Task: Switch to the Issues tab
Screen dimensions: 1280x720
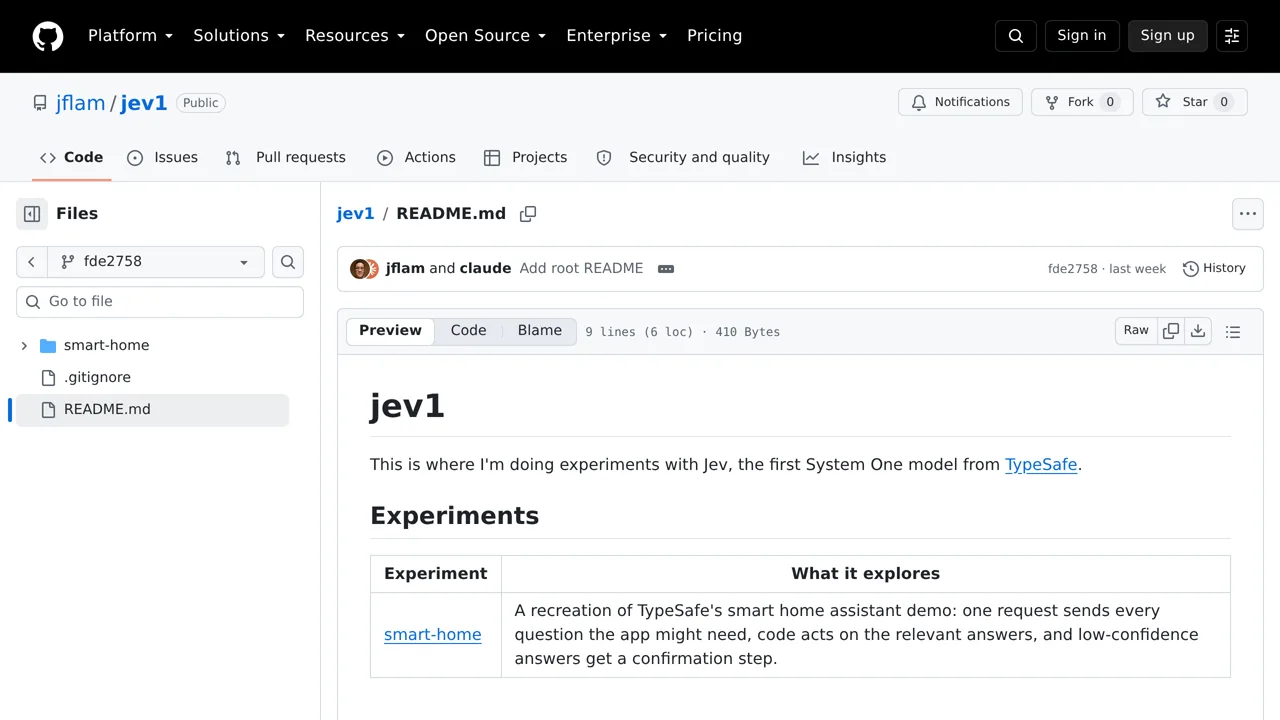Action: (163, 158)
